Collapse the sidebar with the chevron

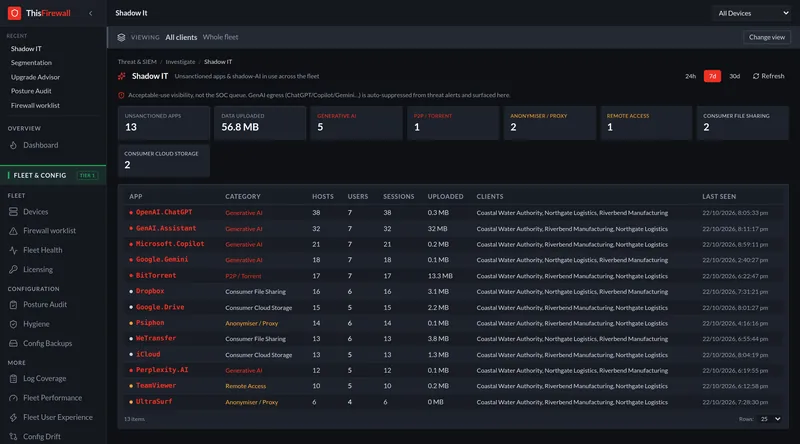[x=91, y=13]
